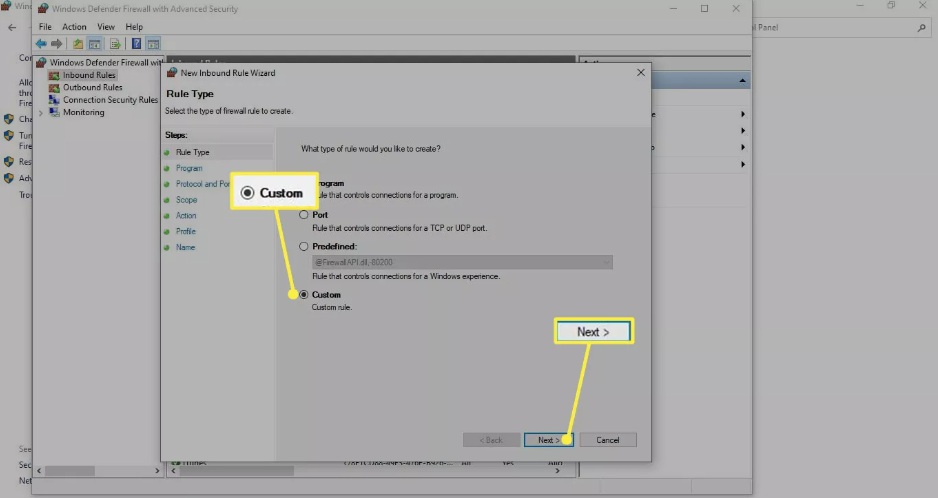Go forward using the grey toolbar arrow
The width and height of the screenshot is (938, 498).
(56, 44)
